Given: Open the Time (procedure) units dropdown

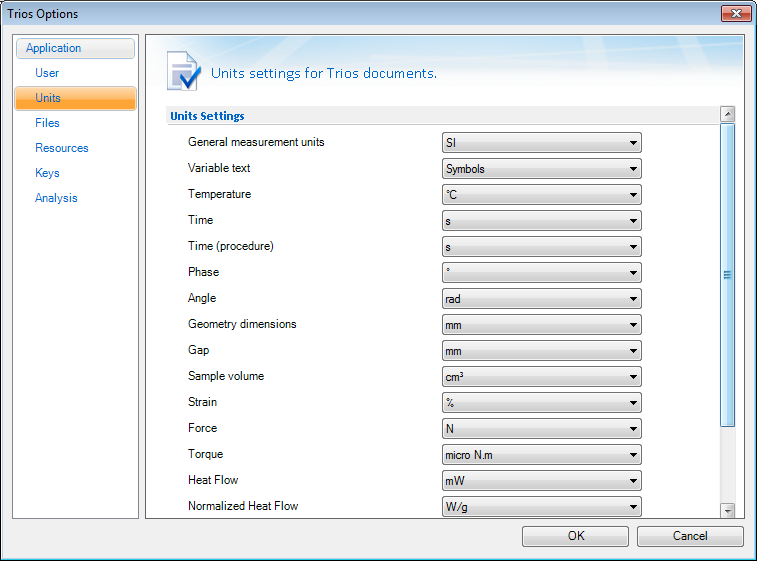Looking at the screenshot, I should (542, 247).
